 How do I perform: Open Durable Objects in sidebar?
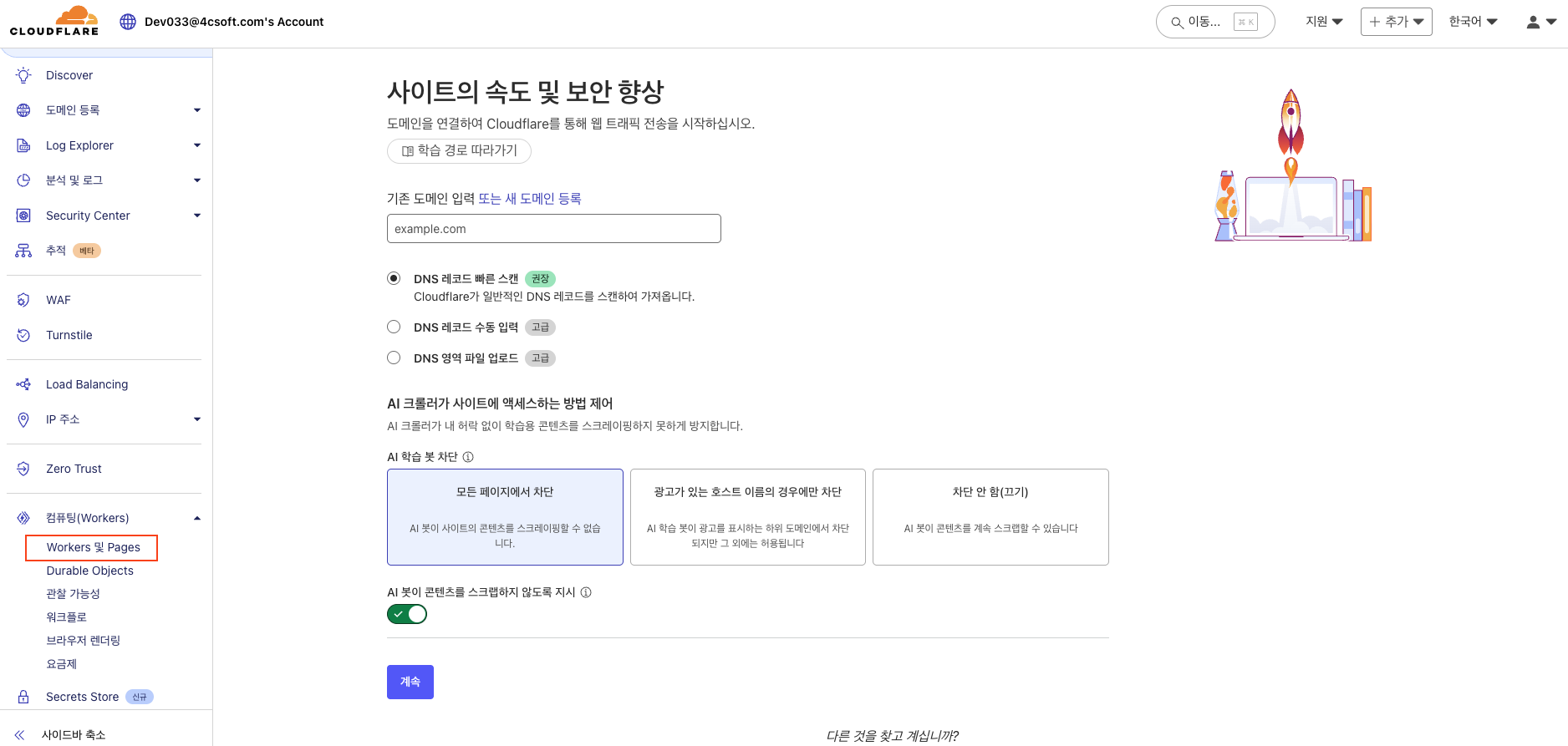pos(90,571)
